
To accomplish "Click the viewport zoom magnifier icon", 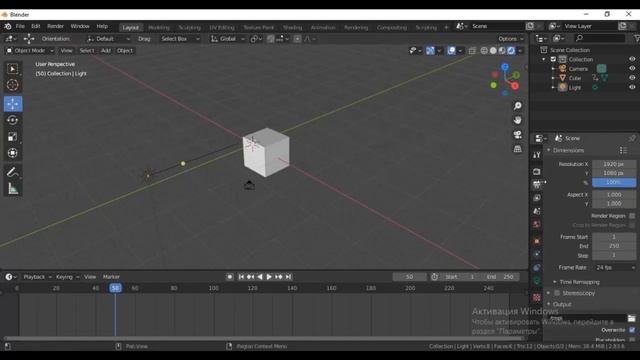I will [x=518, y=106].
